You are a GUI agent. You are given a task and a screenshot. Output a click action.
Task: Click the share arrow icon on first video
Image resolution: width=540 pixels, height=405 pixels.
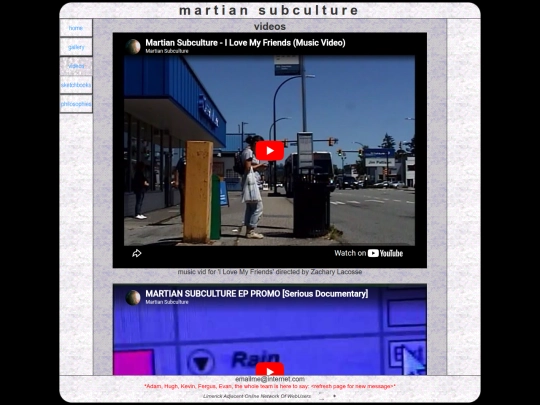pyautogui.click(x=137, y=253)
